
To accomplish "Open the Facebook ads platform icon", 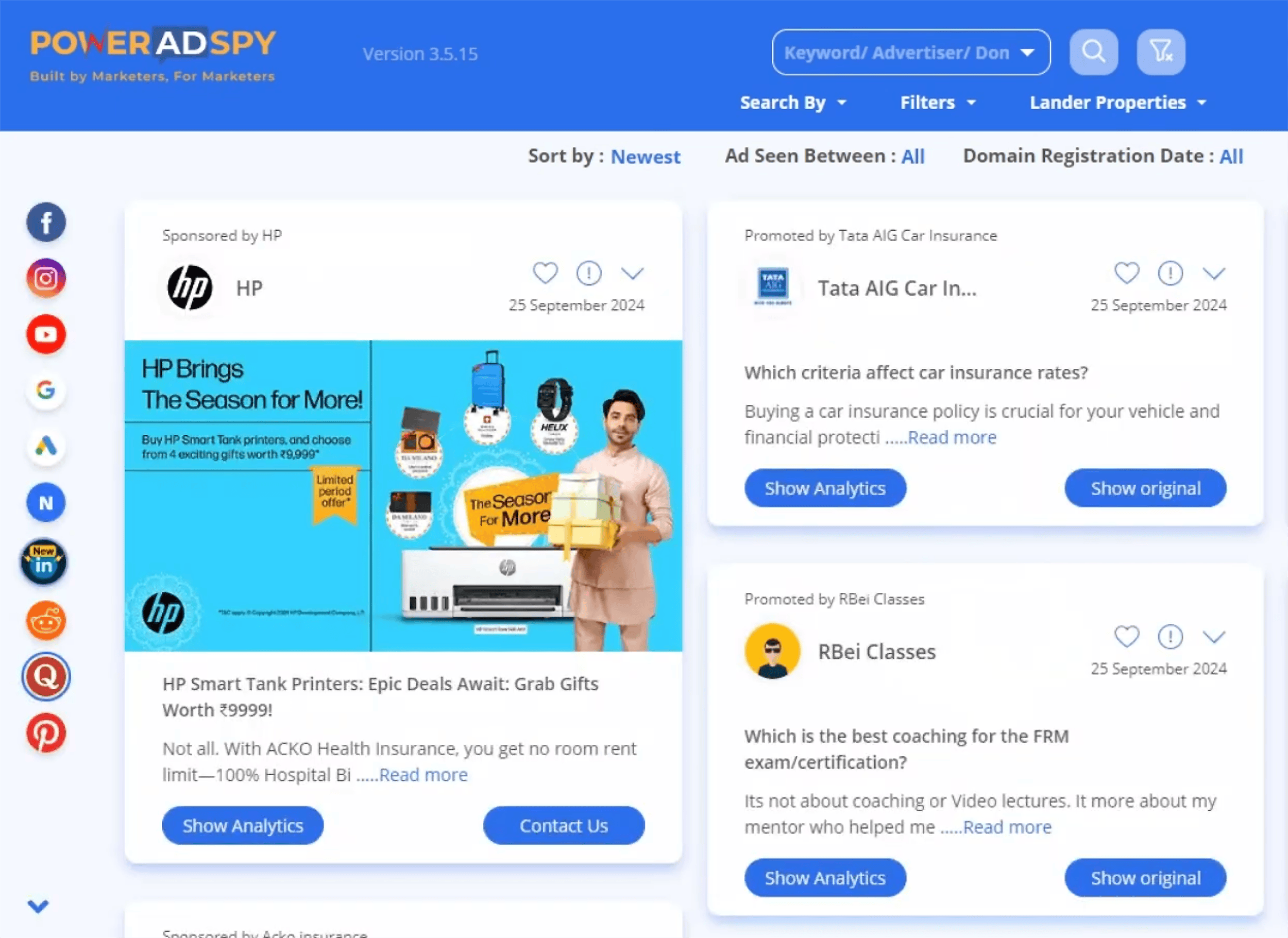I will click(45, 223).
